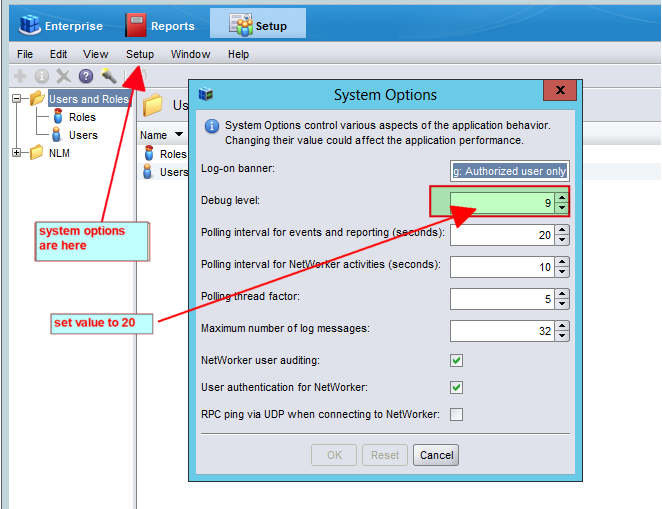Click the Roles row icon in list

pyautogui.click(x=149, y=153)
